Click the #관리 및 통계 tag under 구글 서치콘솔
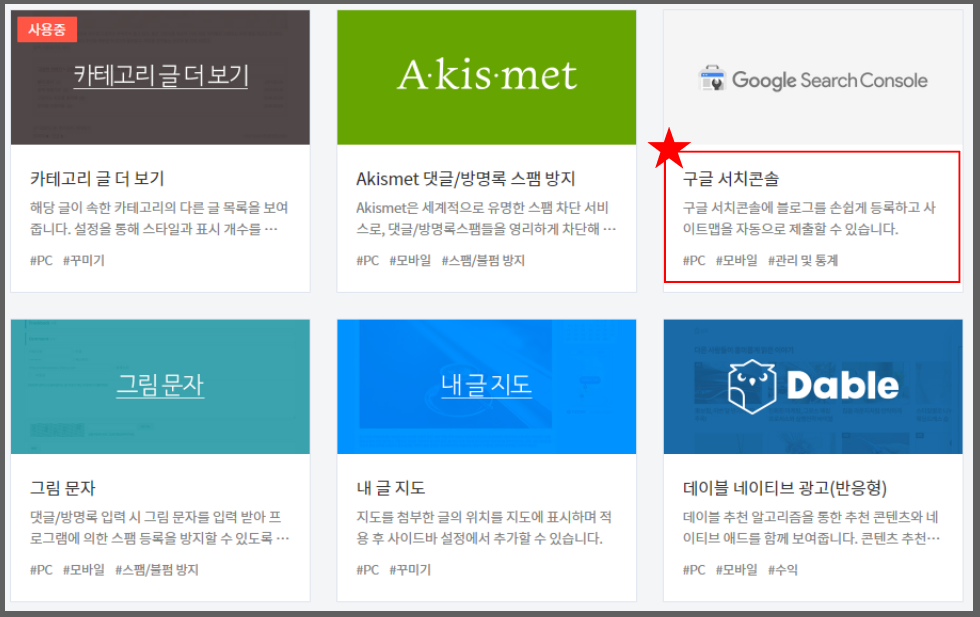This screenshot has width=980, height=617. [x=802, y=260]
